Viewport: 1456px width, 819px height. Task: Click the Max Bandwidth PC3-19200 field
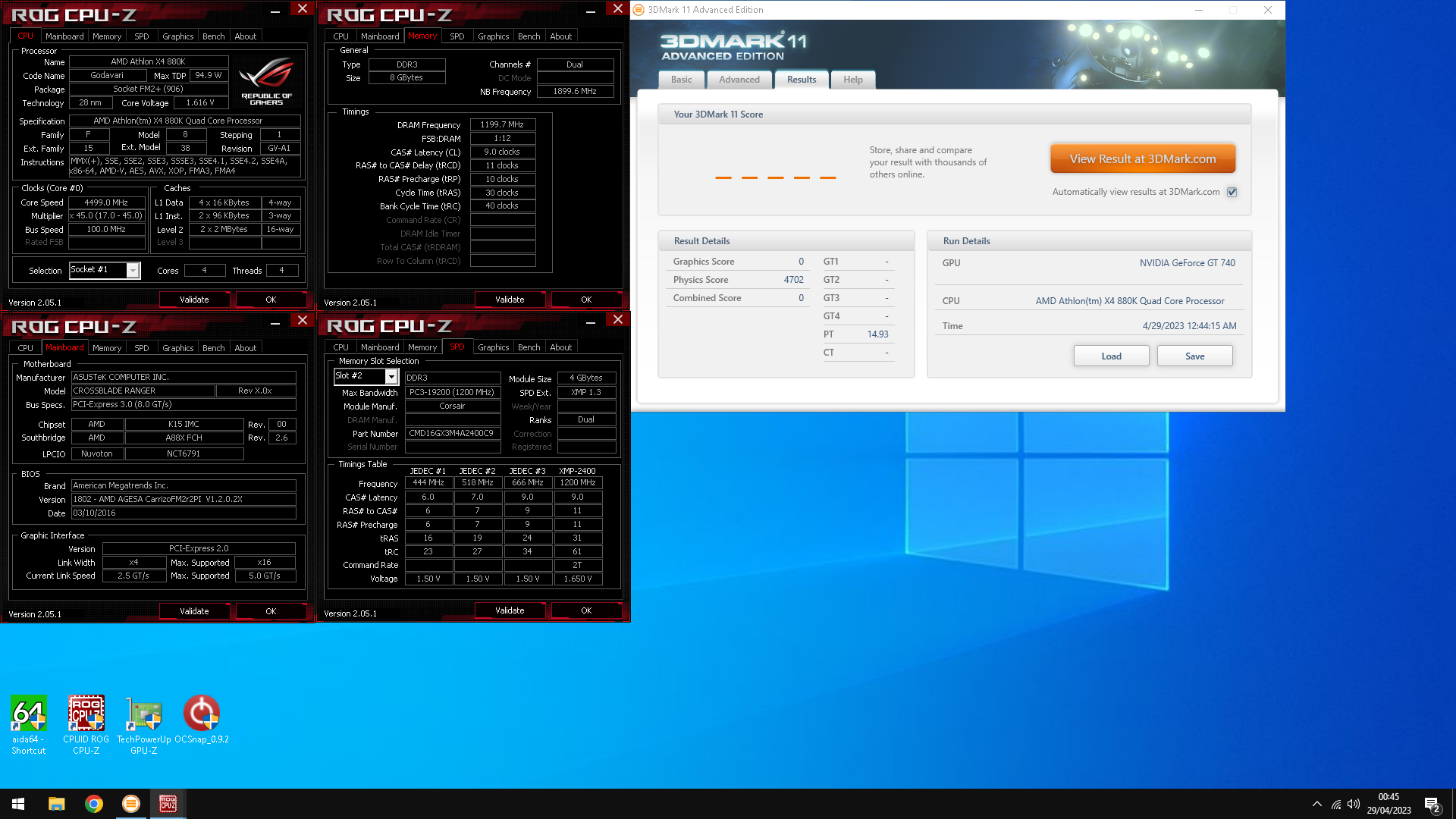pos(453,392)
